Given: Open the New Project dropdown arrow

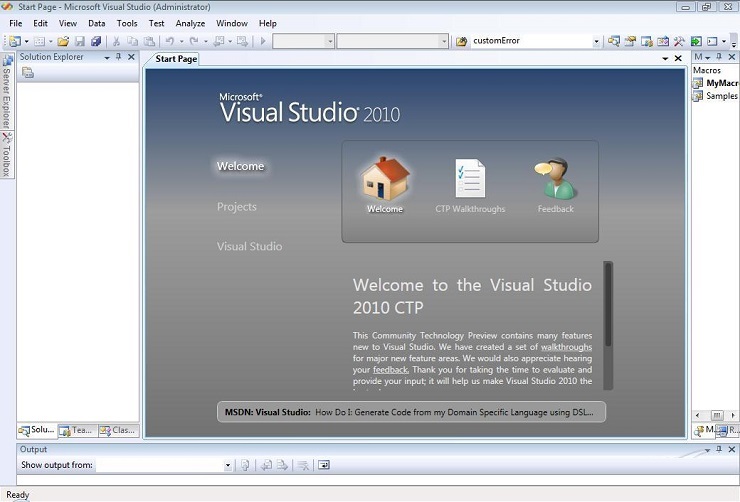Looking at the screenshot, I should (x=26, y=42).
